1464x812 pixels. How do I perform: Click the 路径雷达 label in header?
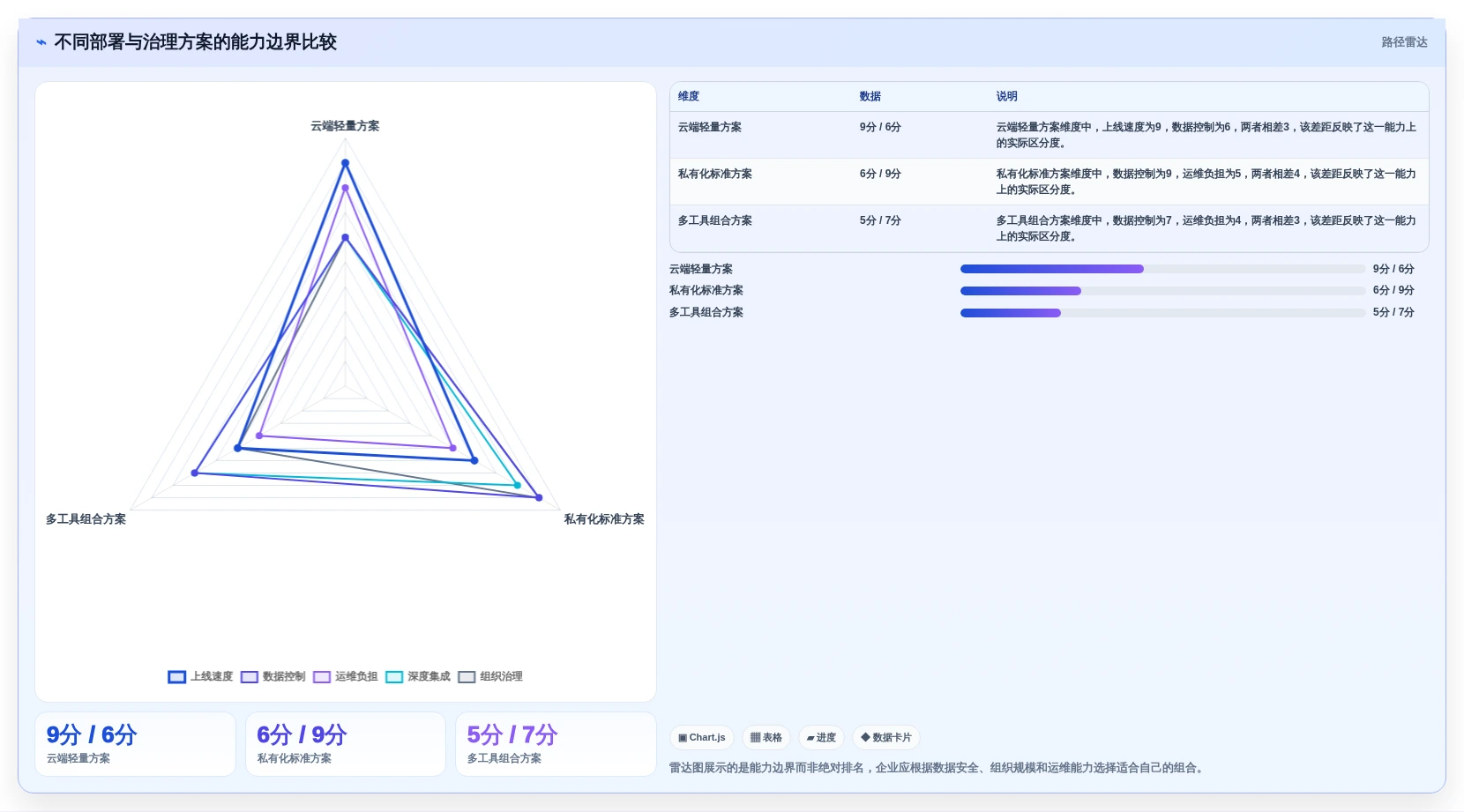[1404, 42]
